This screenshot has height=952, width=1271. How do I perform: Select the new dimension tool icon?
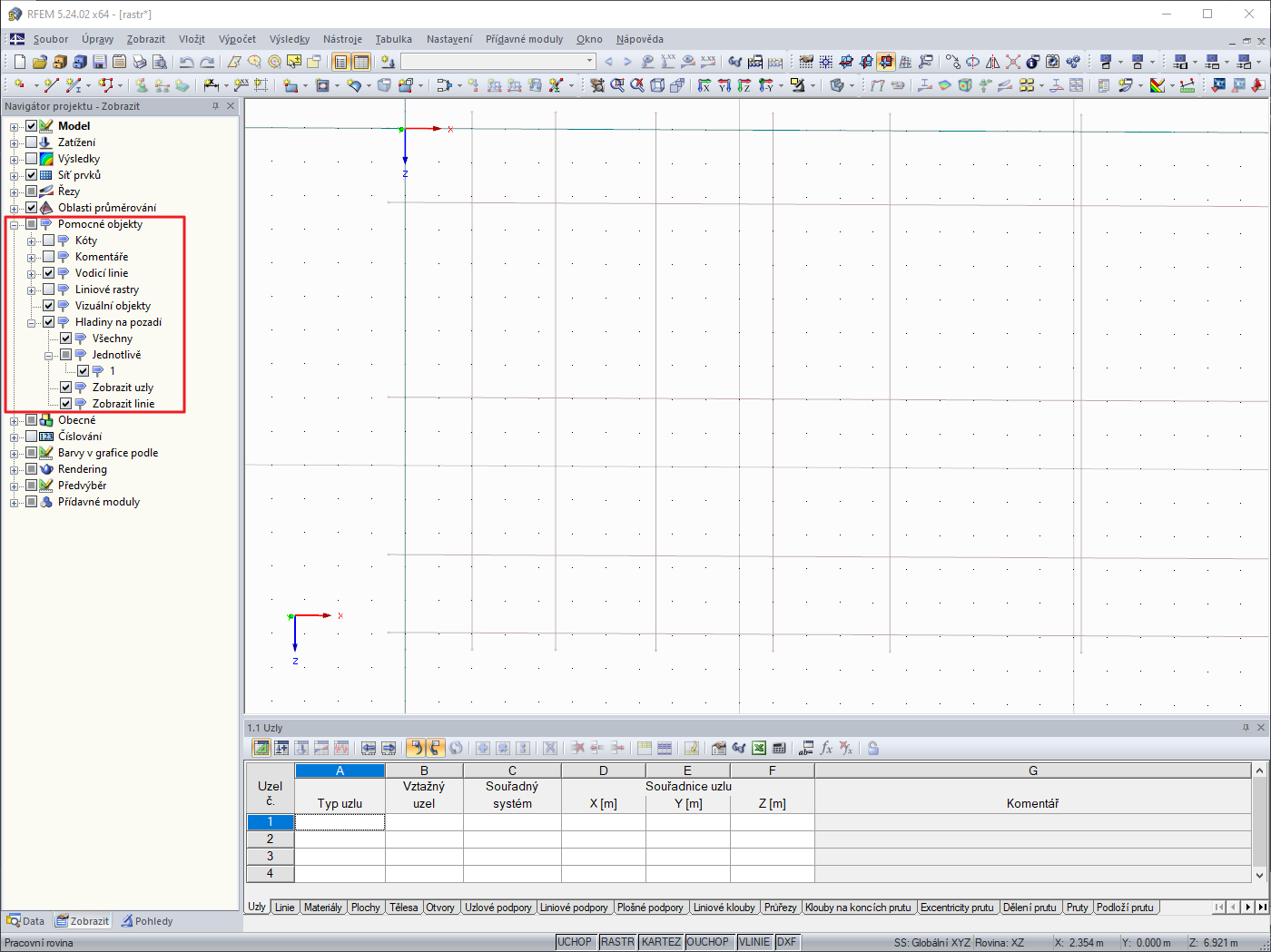pos(212,84)
